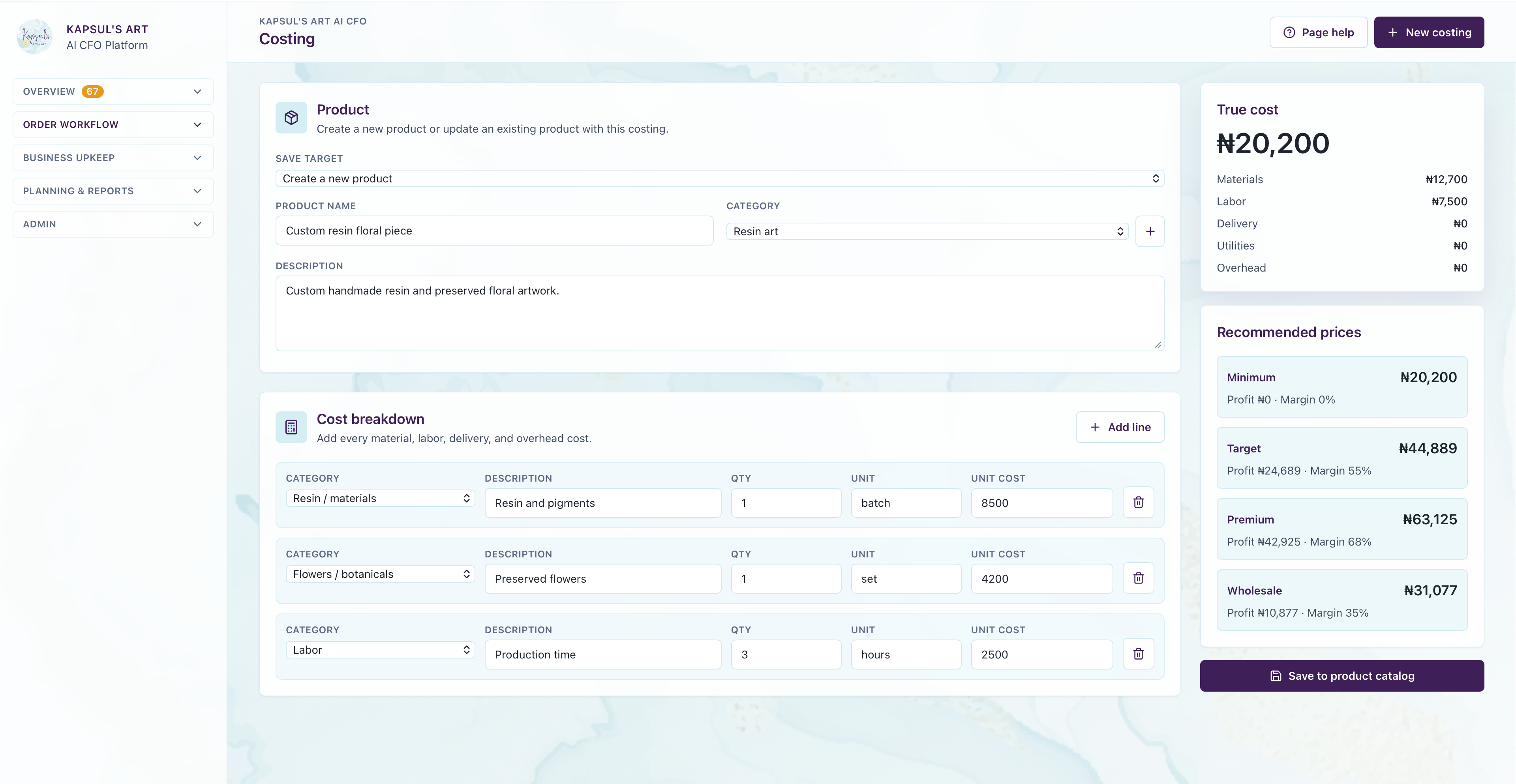The width and height of the screenshot is (1516, 784).
Task: Edit quantity of Preserved flowers line
Action: click(x=786, y=579)
